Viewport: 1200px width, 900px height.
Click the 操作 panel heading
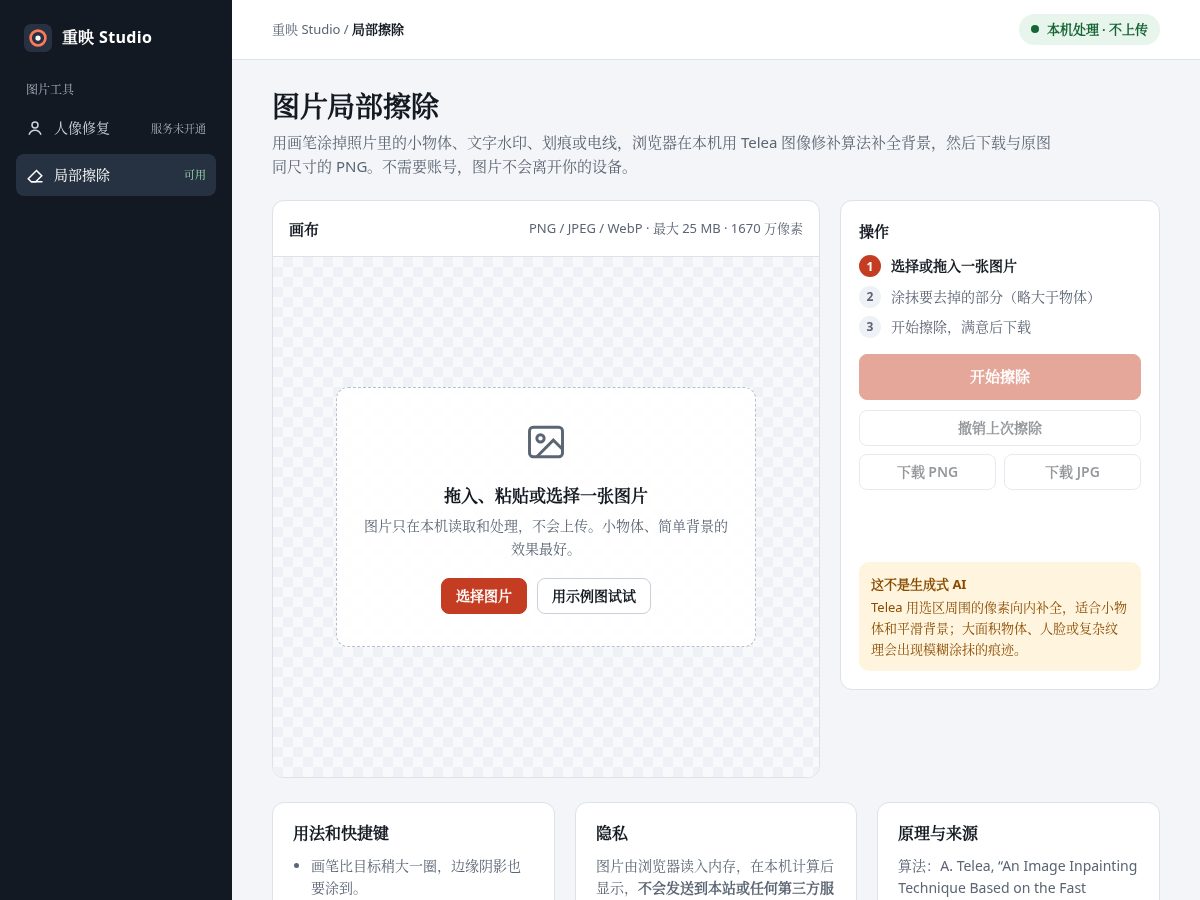click(874, 231)
